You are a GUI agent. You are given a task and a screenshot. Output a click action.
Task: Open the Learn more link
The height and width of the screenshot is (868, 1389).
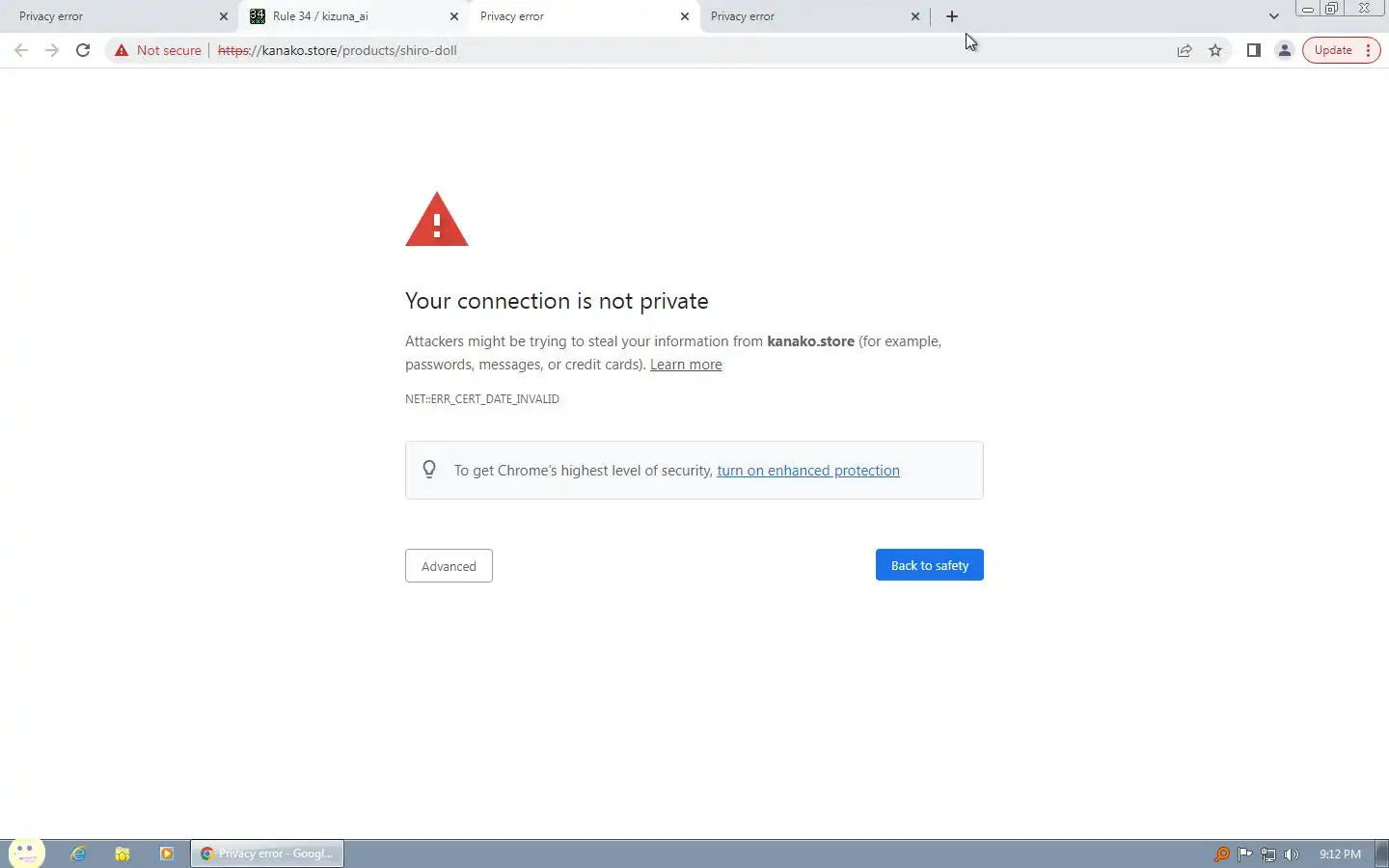tap(686, 365)
